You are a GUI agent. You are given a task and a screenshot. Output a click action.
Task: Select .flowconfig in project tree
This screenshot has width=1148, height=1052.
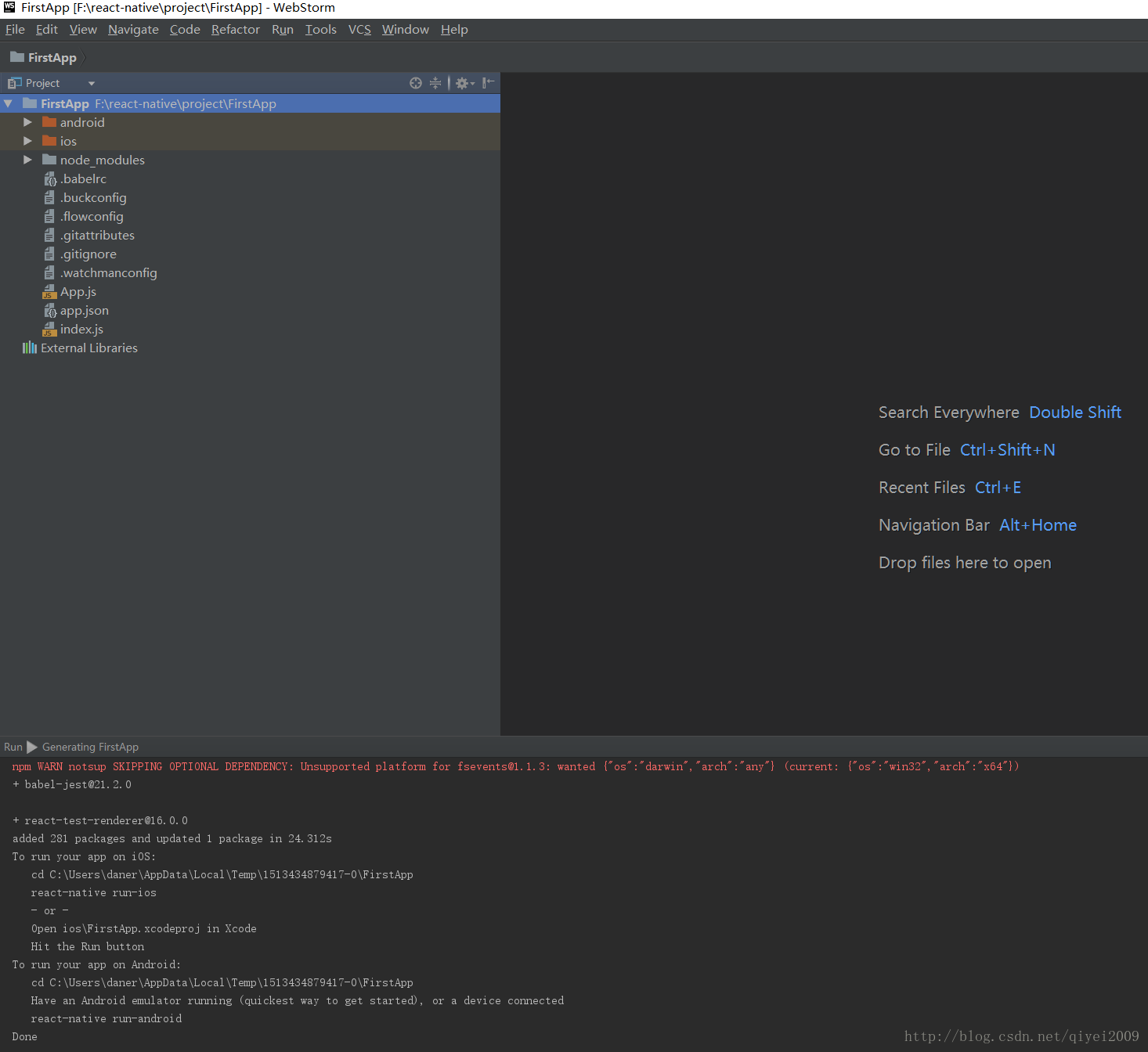click(x=92, y=217)
